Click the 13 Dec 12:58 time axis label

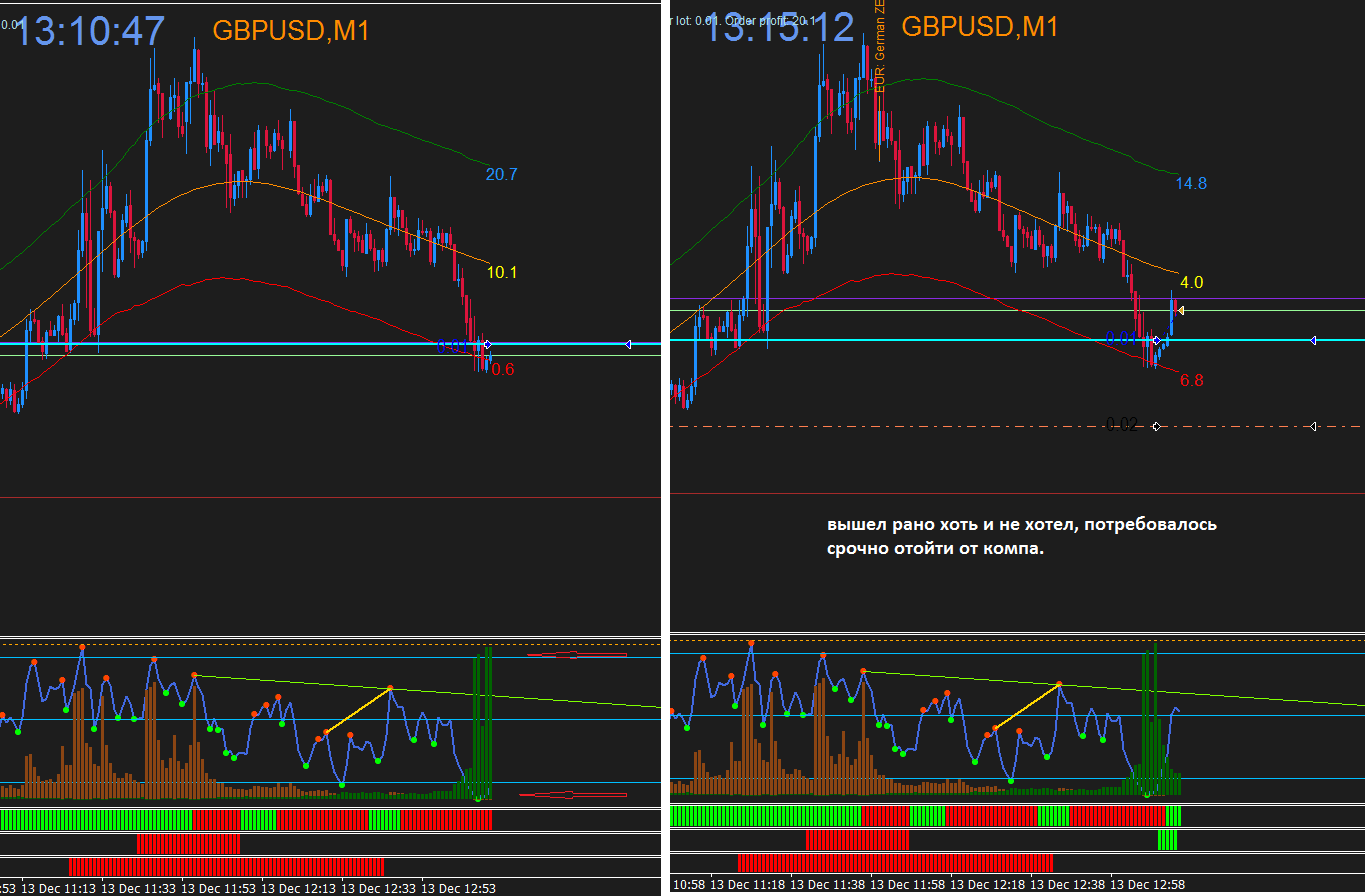(x=1148, y=886)
